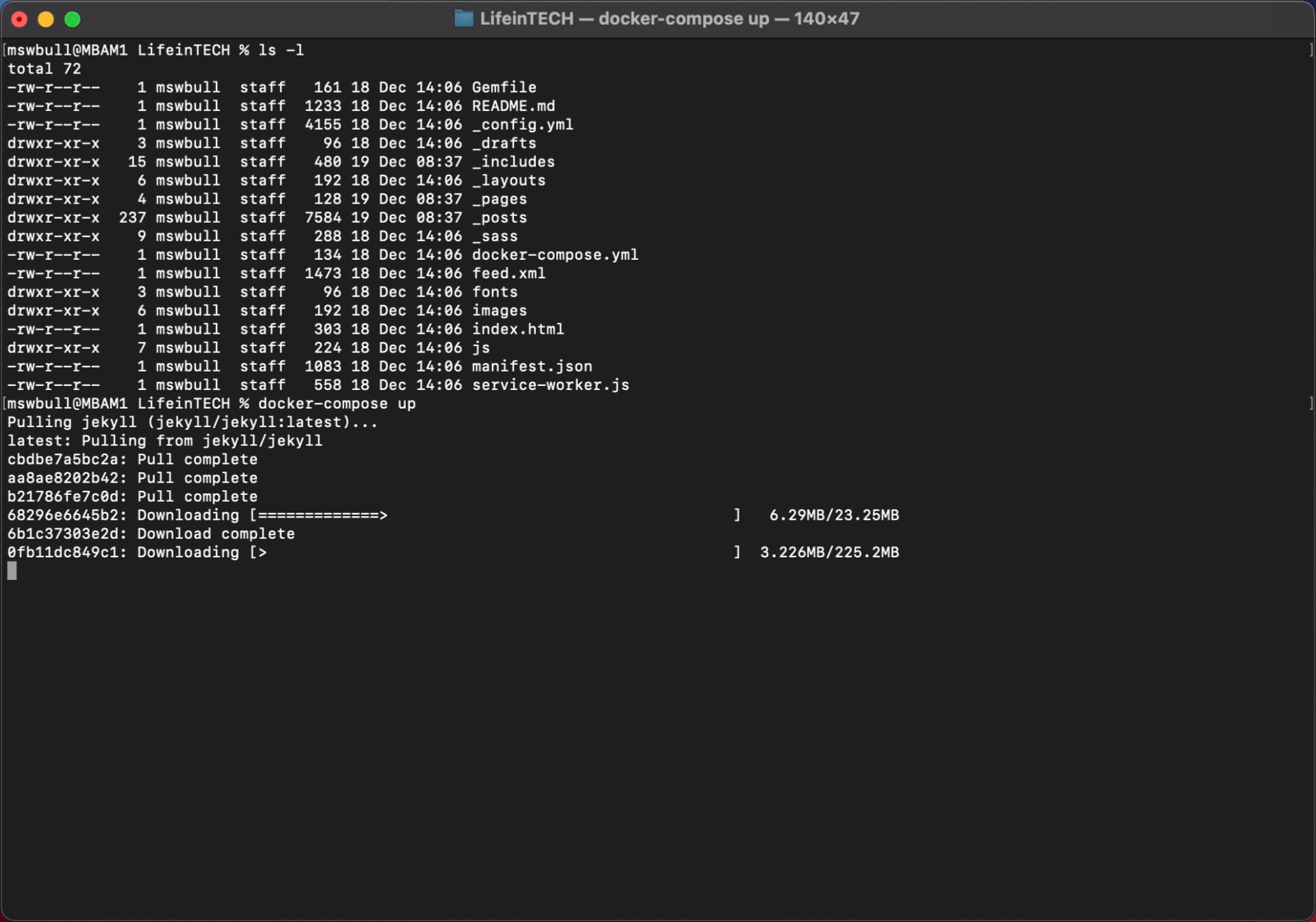
Task: Click 'latest: Pulling from jekyll/jekyll' line
Action: [164, 440]
